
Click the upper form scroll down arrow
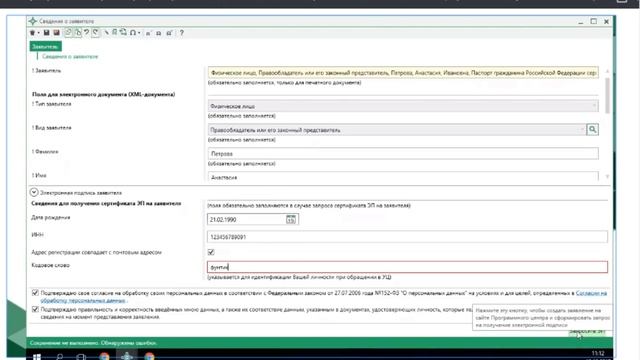(x=607, y=177)
